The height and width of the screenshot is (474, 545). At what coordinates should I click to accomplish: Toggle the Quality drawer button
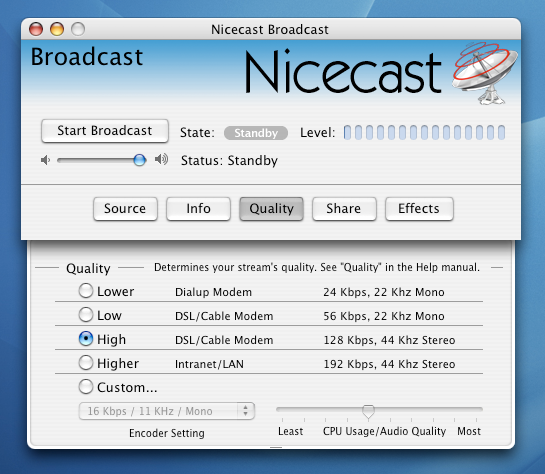(x=271, y=209)
